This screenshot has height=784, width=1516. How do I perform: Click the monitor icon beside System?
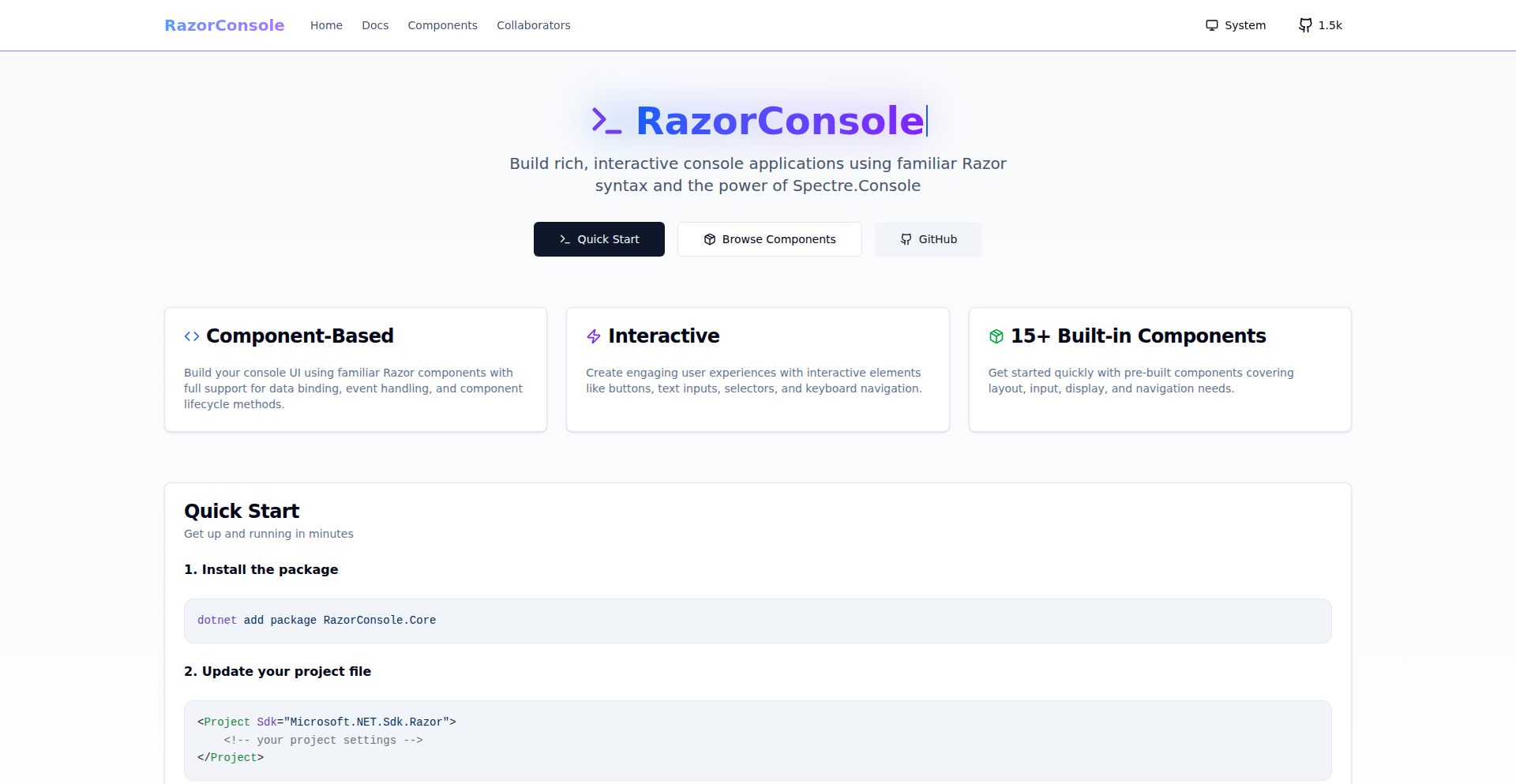pyautogui.click(x=1212, y=25)
